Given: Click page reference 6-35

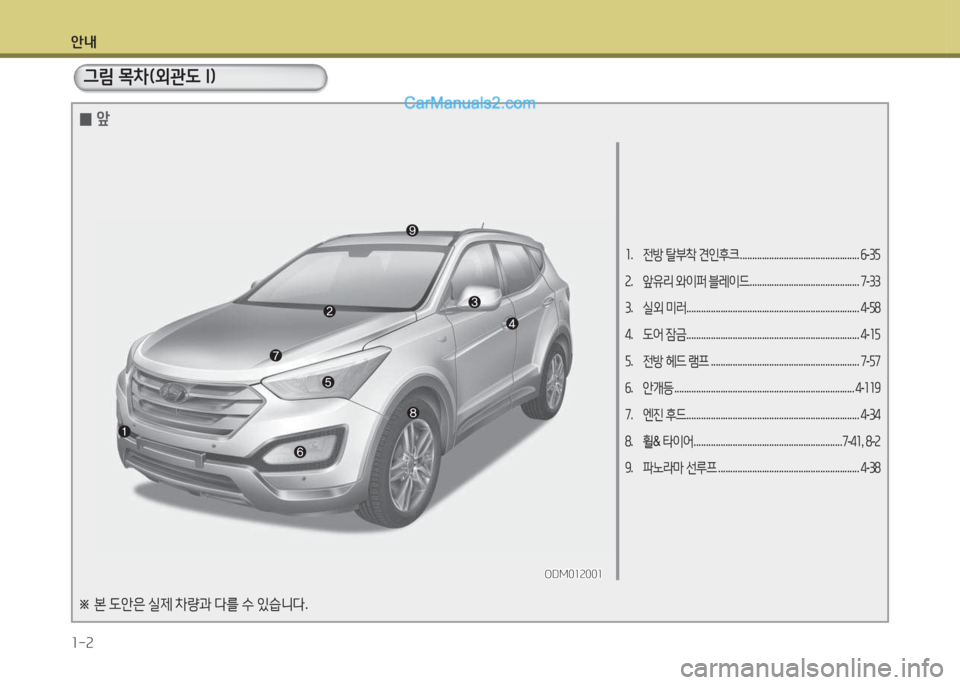Looking at the screenshot, I should click(x=870, y=255).
